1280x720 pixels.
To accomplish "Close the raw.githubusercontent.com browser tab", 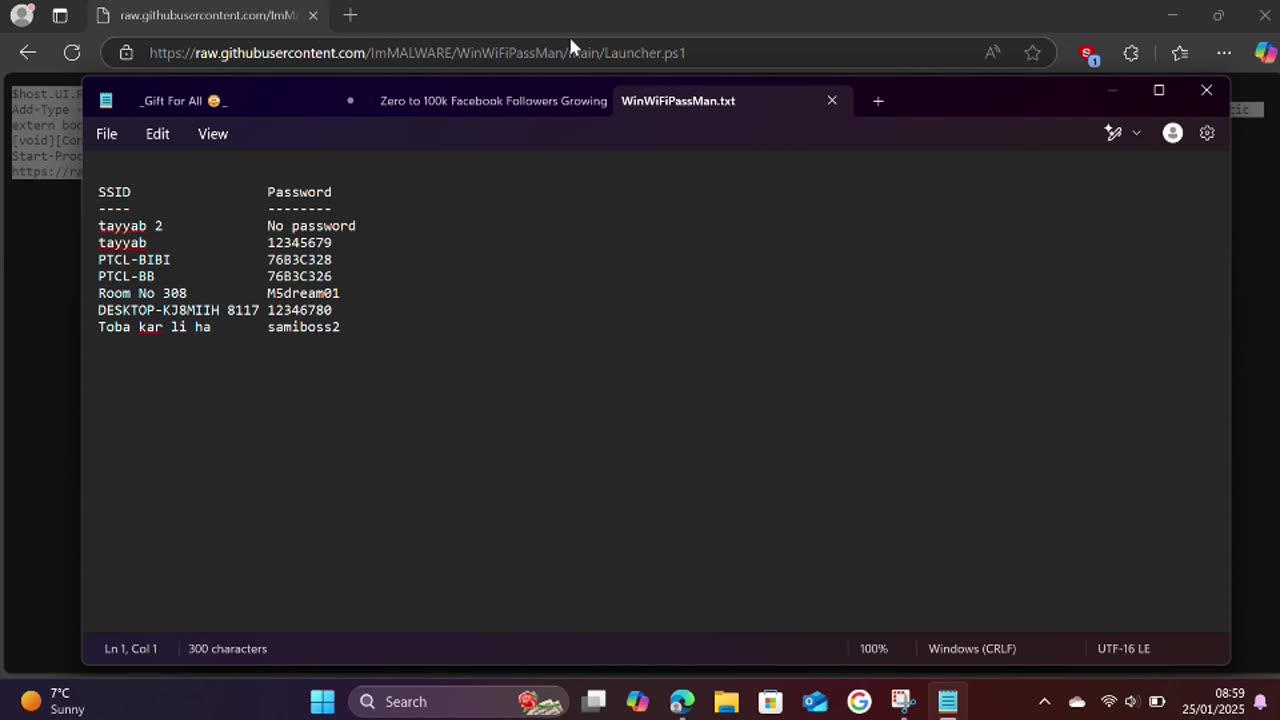I will coord(313,15).
